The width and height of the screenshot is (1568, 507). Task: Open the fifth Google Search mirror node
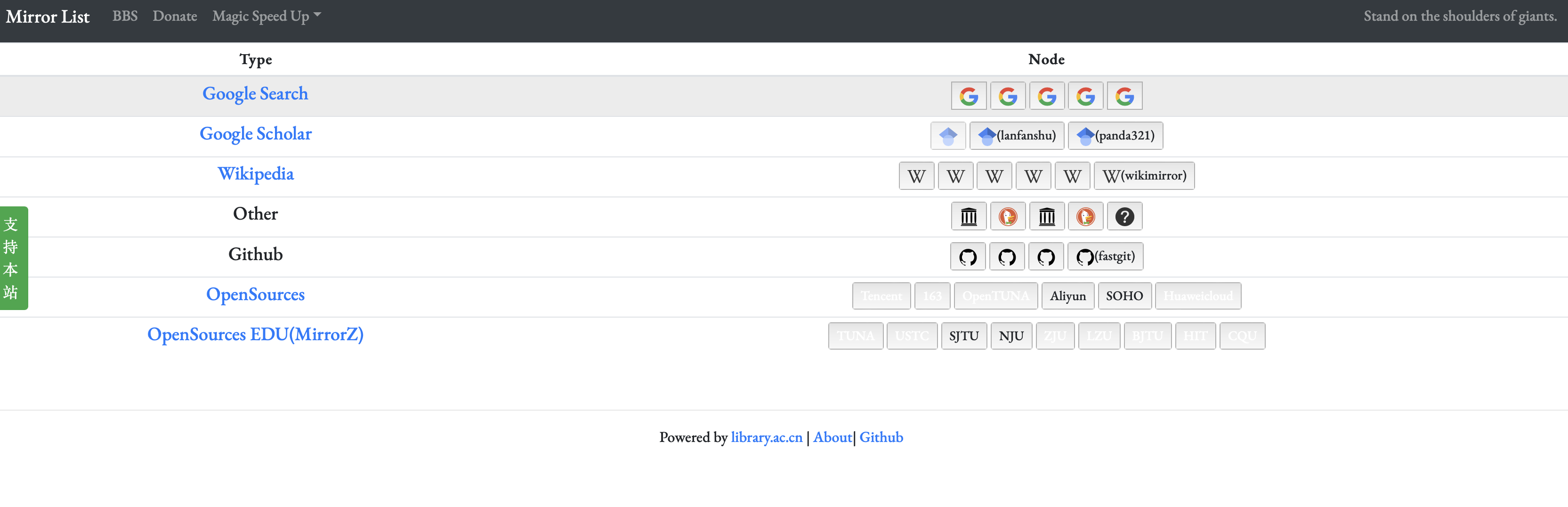[1124, 96]
